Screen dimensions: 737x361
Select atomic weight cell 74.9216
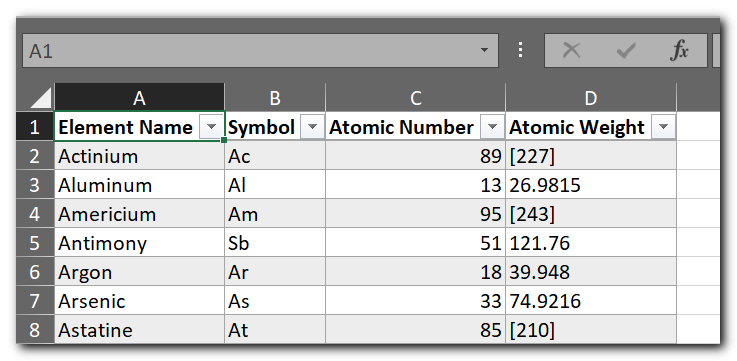[x=591, y=301]
